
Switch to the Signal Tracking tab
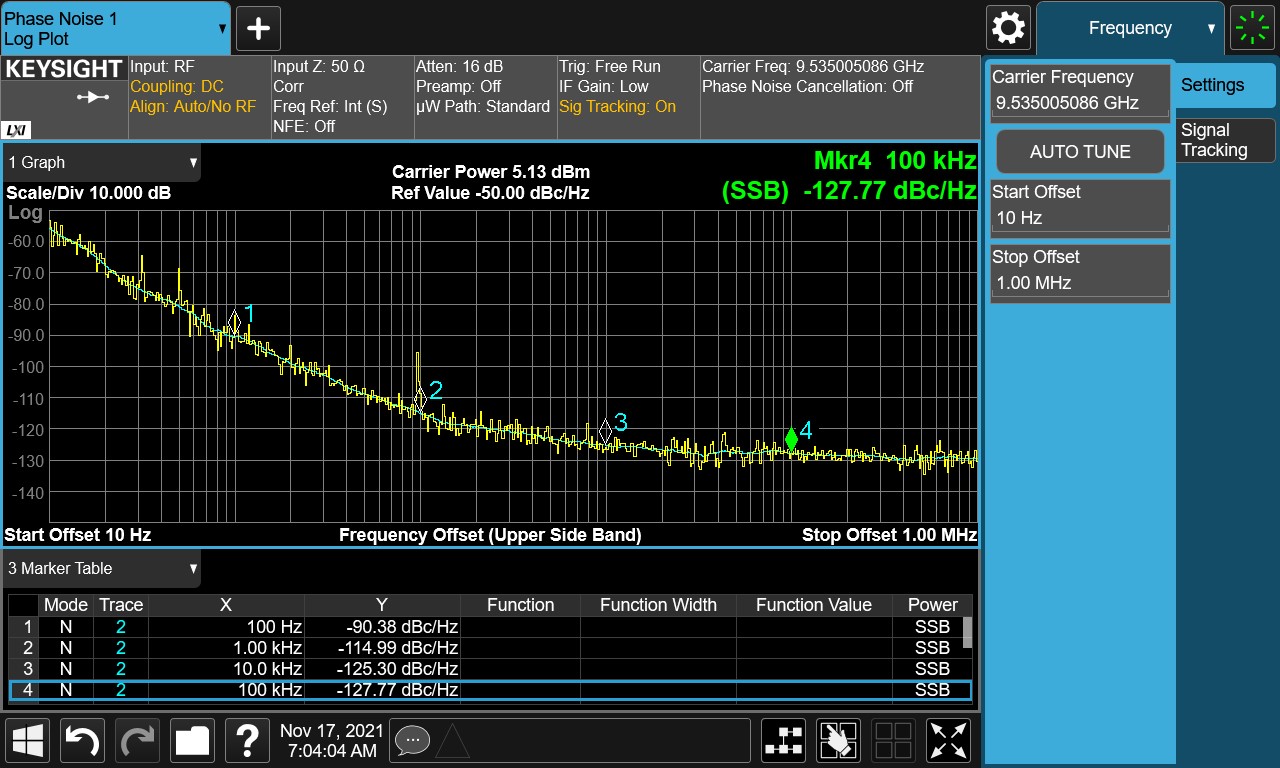[1225, 140]
